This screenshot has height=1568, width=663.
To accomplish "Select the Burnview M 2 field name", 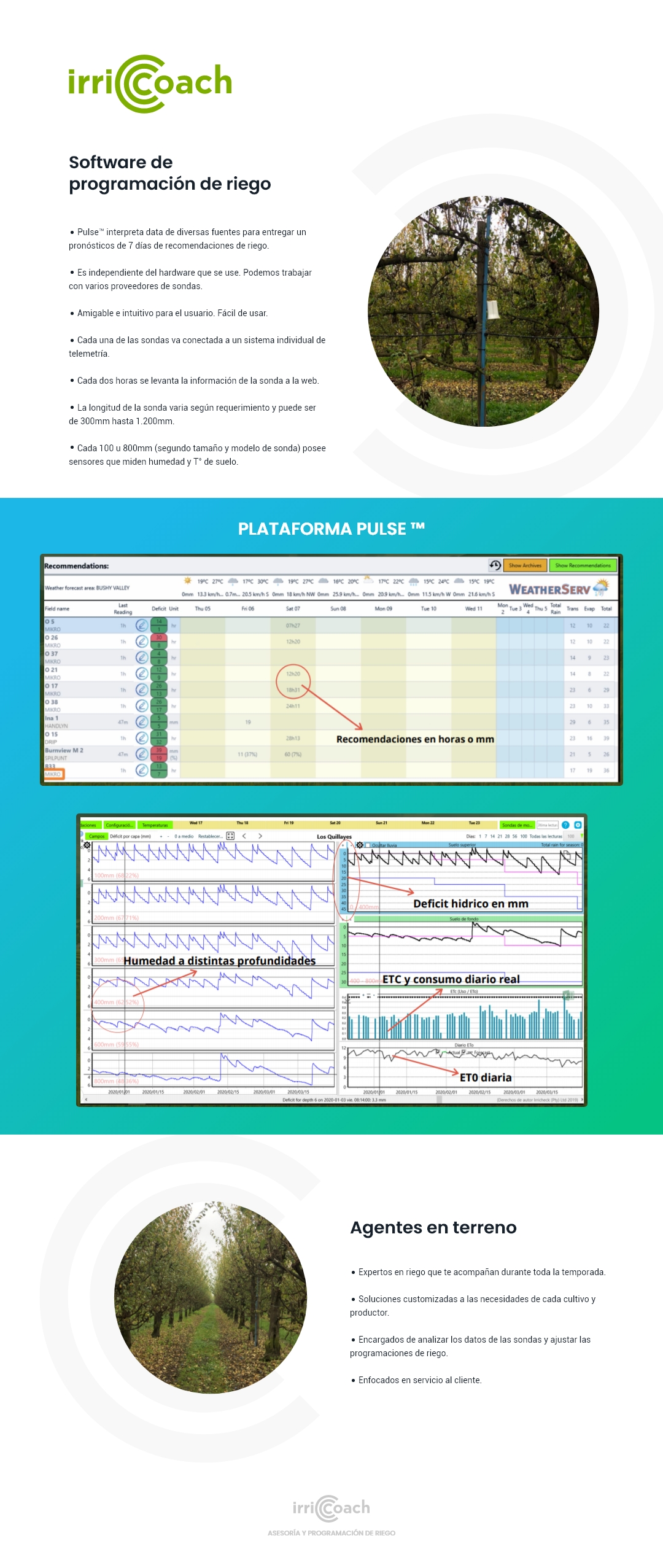I will pyautogui.click(x=64, y=750).
